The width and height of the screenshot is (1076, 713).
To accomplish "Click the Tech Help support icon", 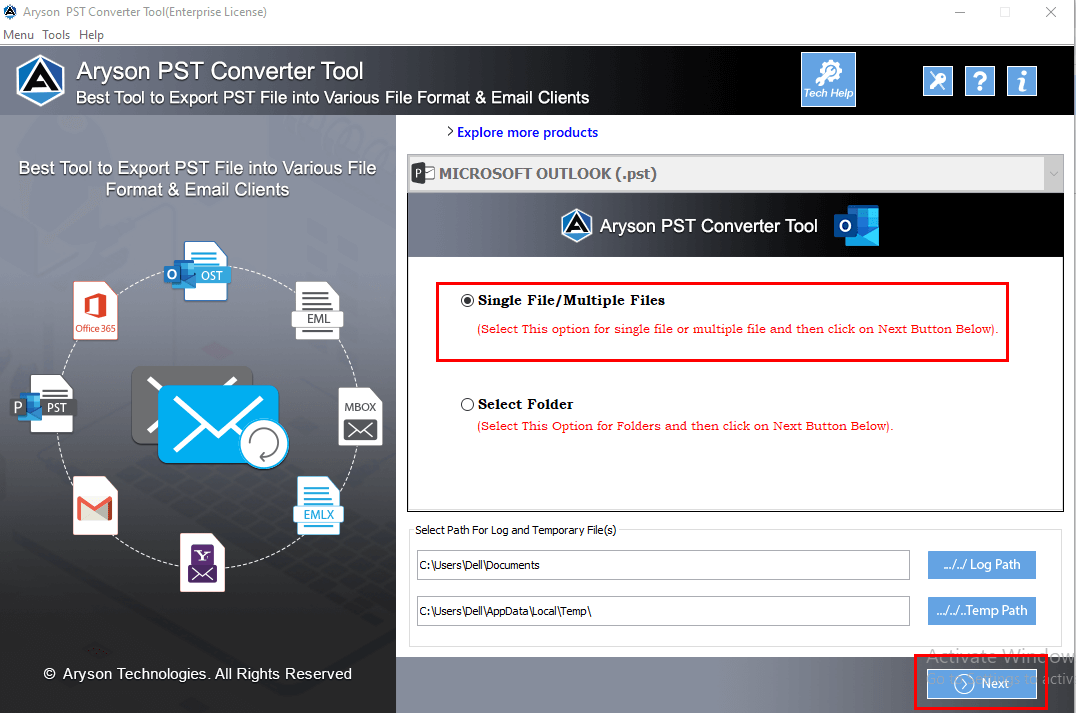I will click(x=828, y=79).
